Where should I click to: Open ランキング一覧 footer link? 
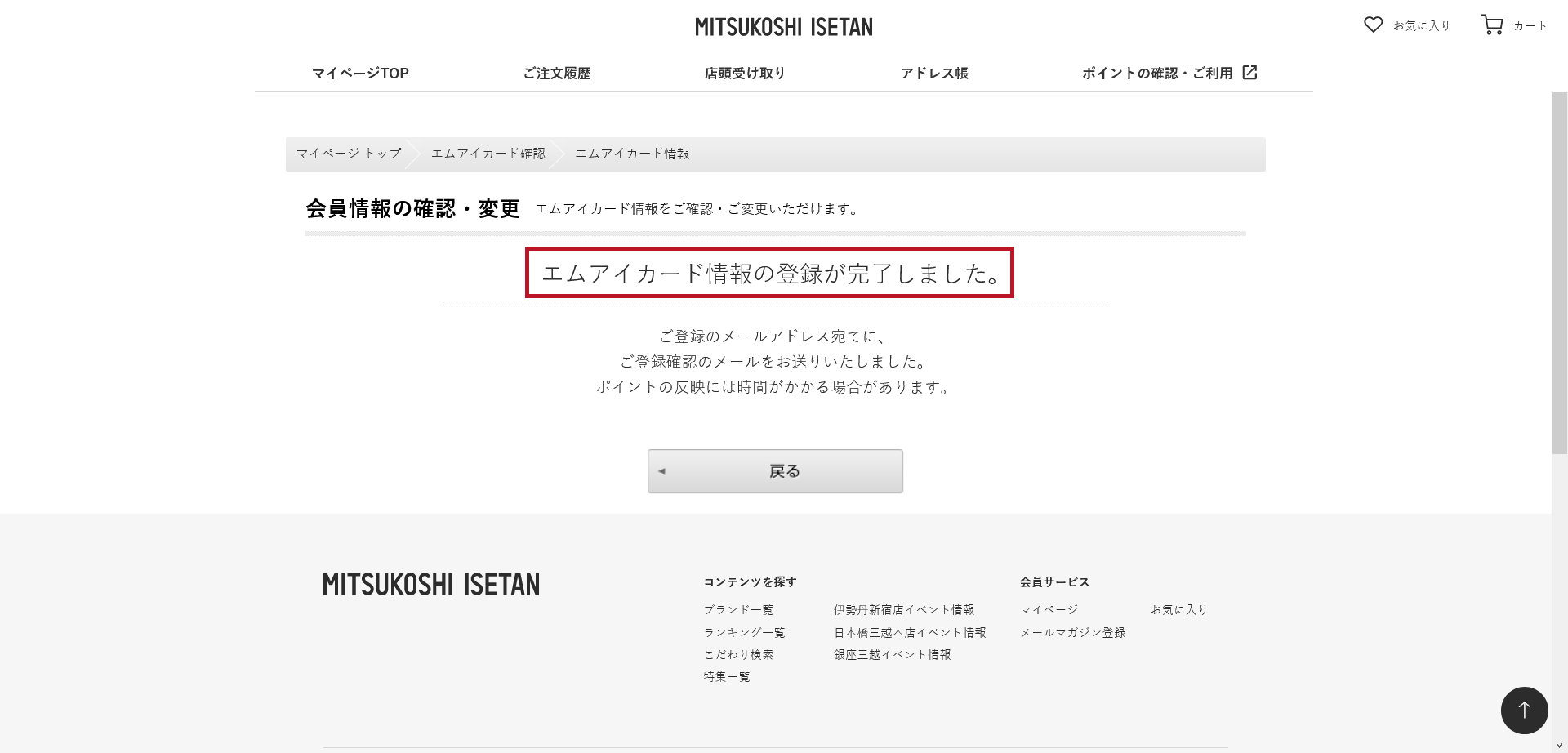coord(744,633)
